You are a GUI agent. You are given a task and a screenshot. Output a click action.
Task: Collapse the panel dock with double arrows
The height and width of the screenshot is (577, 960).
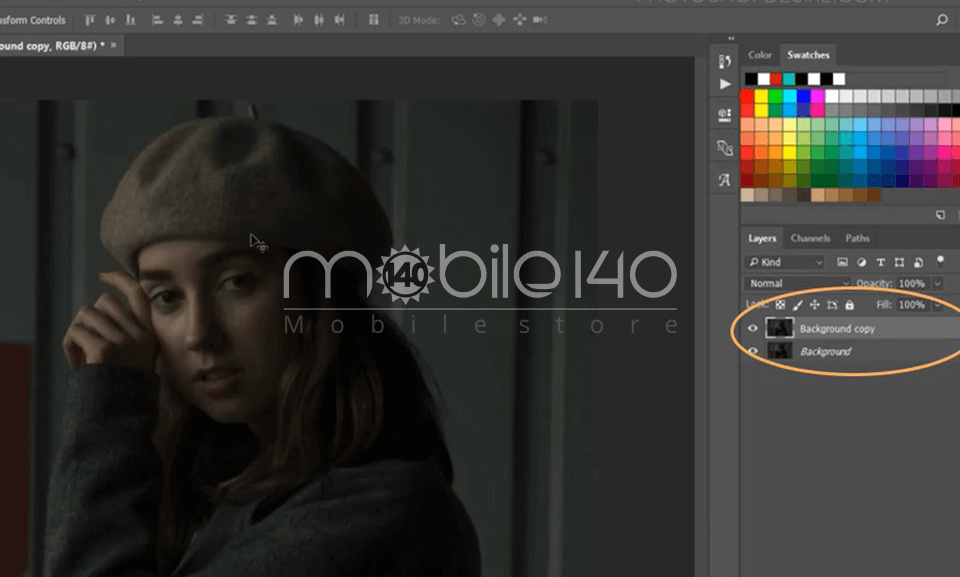731,38
